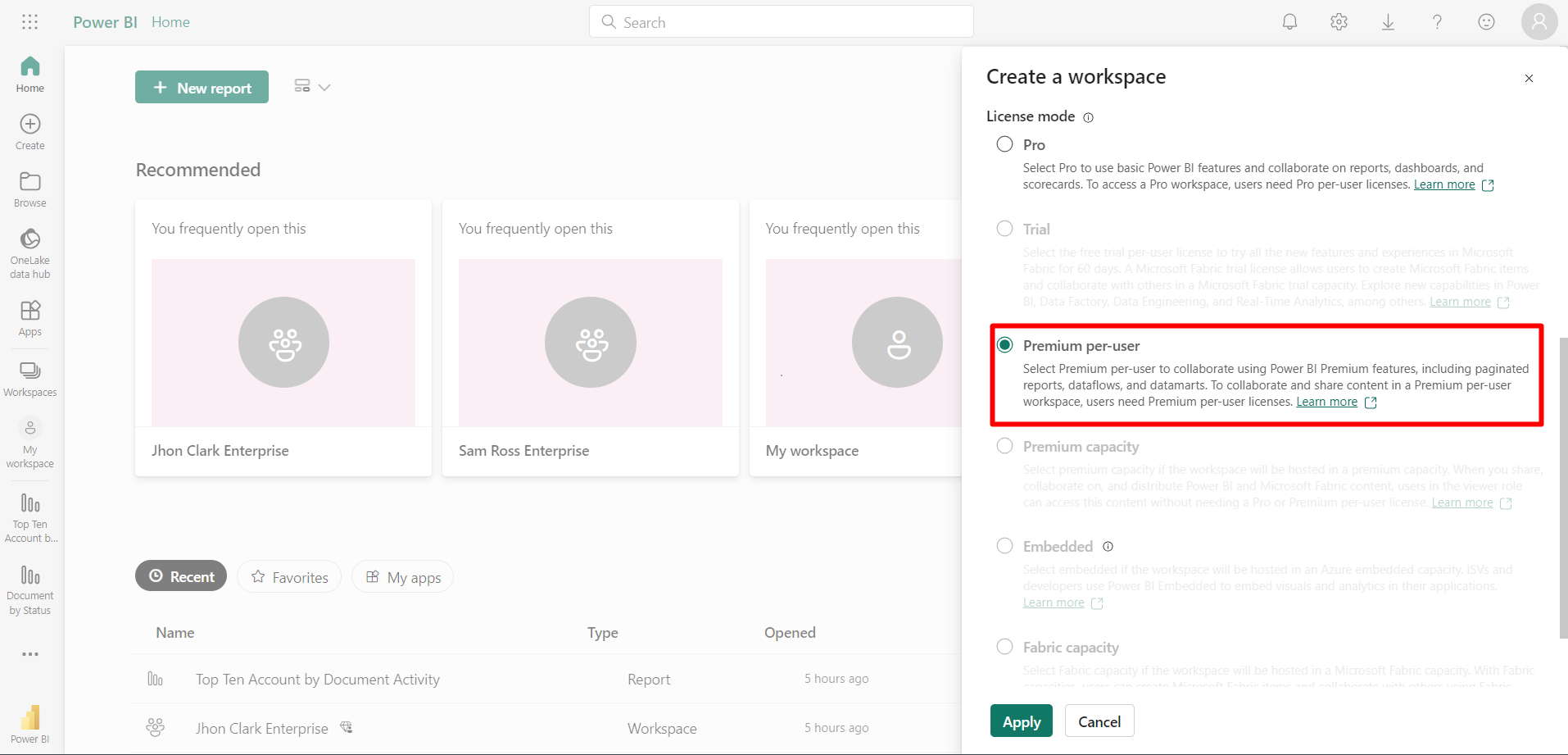Click the report icon in the Top Ten Account row
The image size is (1568, 755).
[155, 679]
